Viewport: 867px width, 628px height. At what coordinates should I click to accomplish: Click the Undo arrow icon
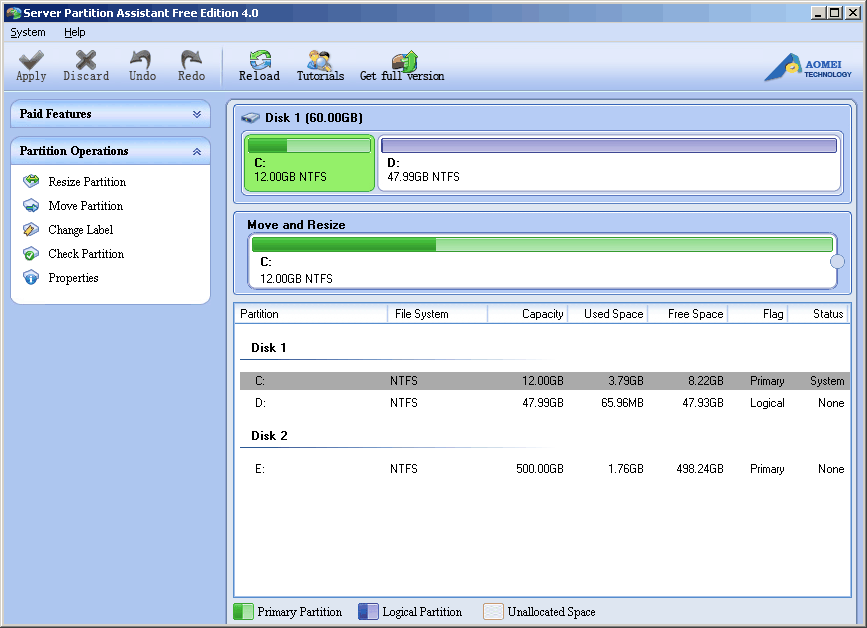click(x=141, y=60)
